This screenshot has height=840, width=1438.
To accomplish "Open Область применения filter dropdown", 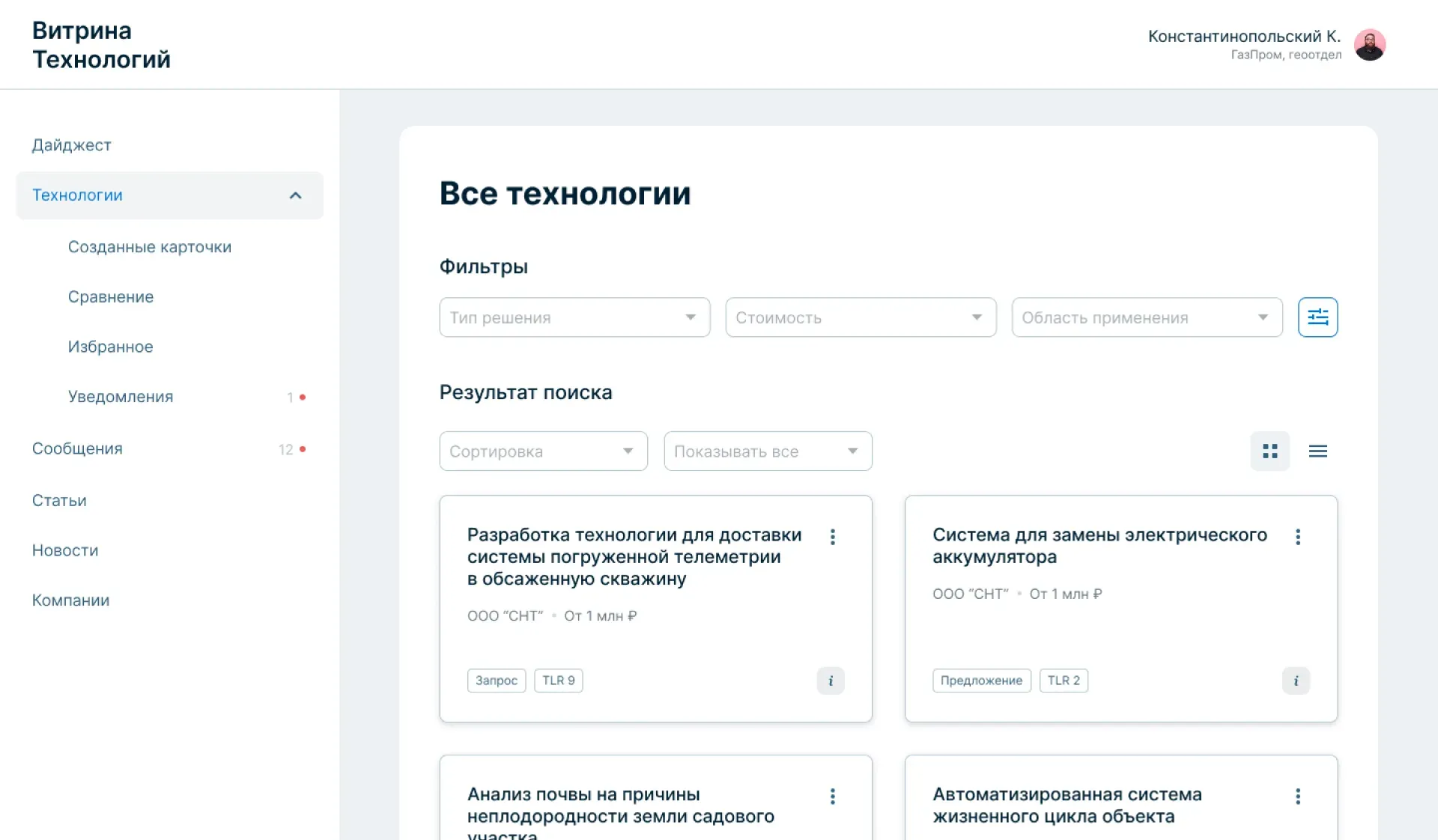I will [x=1147, y=317].
